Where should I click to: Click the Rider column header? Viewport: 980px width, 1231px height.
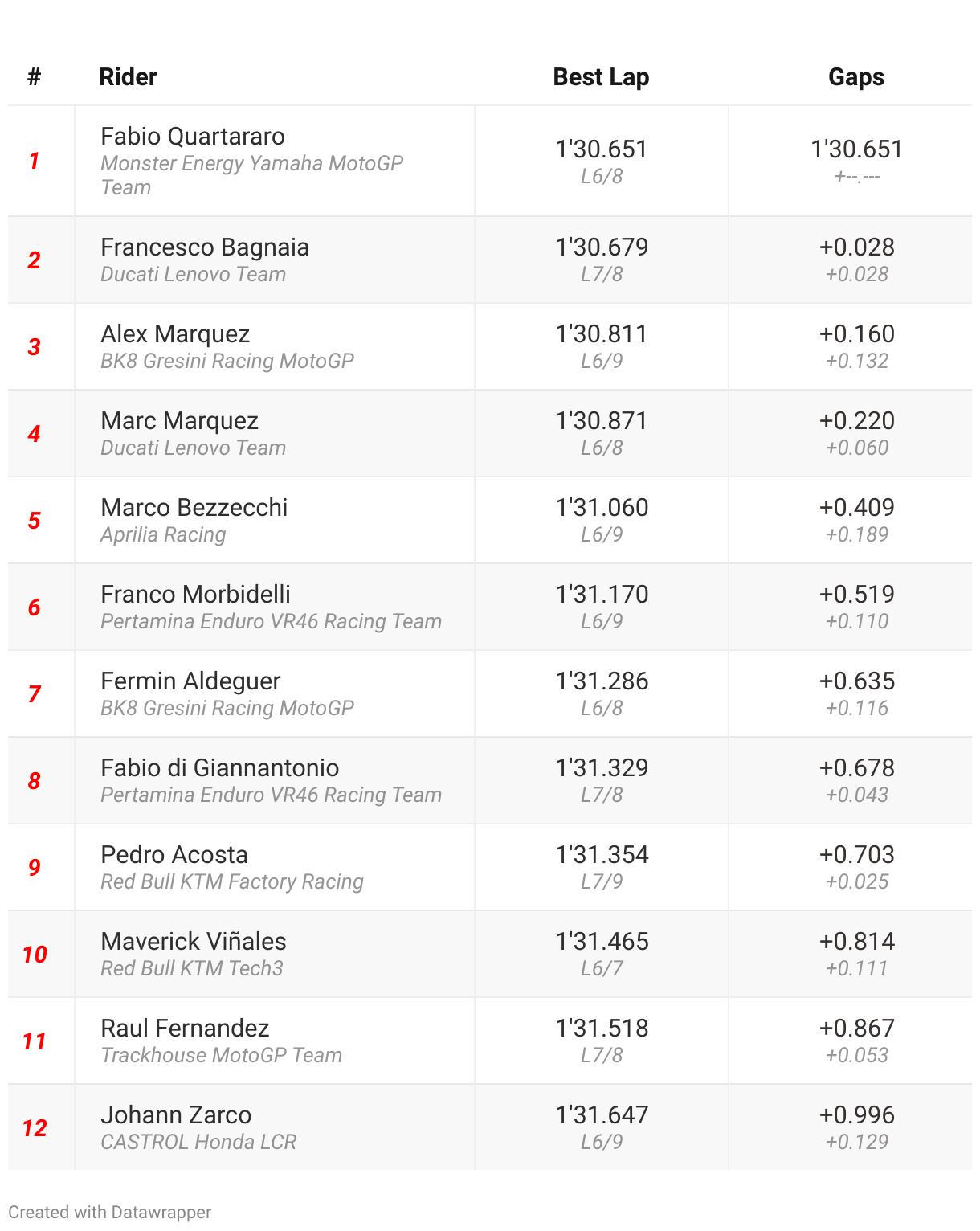pos(128,77)
